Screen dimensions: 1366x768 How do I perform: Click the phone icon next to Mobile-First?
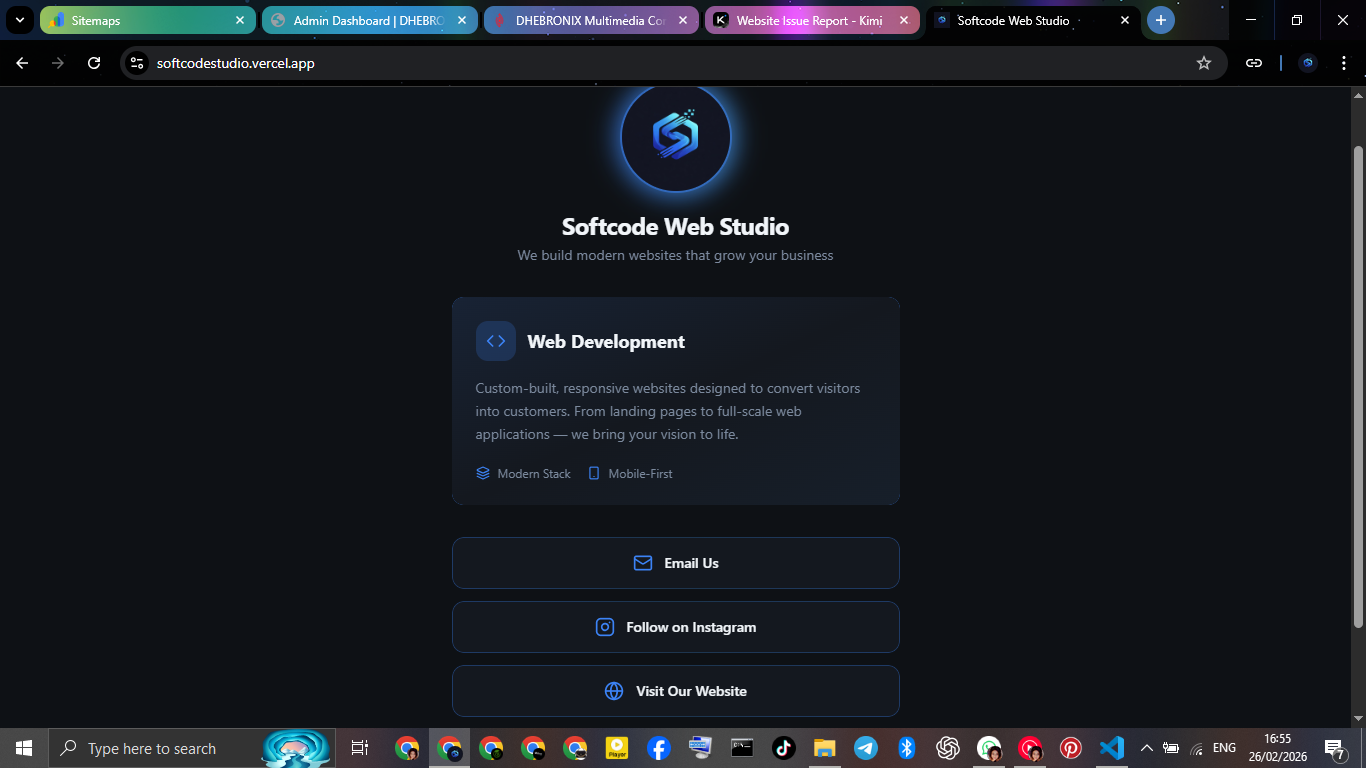[594, 472]
